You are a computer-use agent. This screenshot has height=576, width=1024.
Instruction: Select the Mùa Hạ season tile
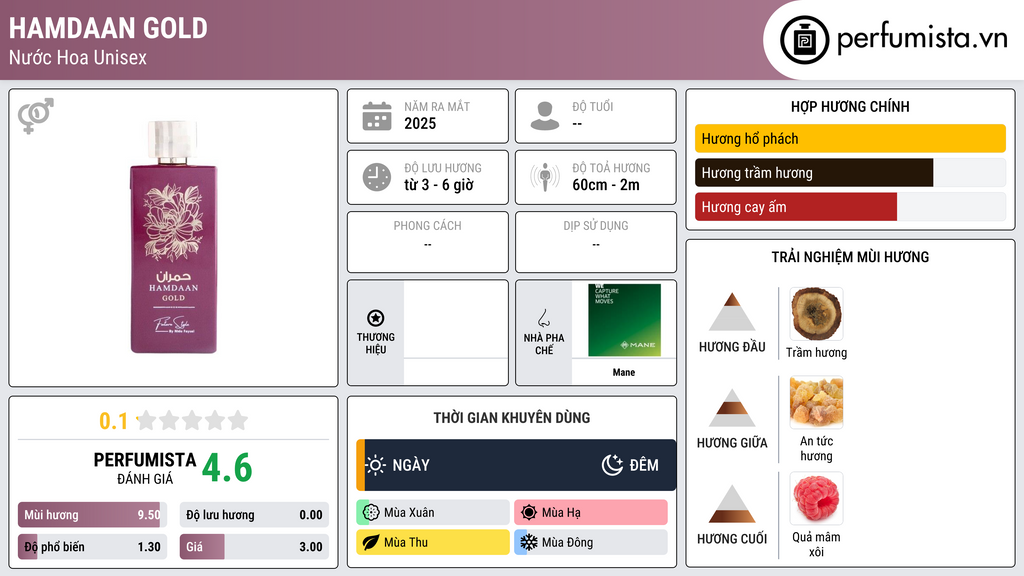(591, 513)
